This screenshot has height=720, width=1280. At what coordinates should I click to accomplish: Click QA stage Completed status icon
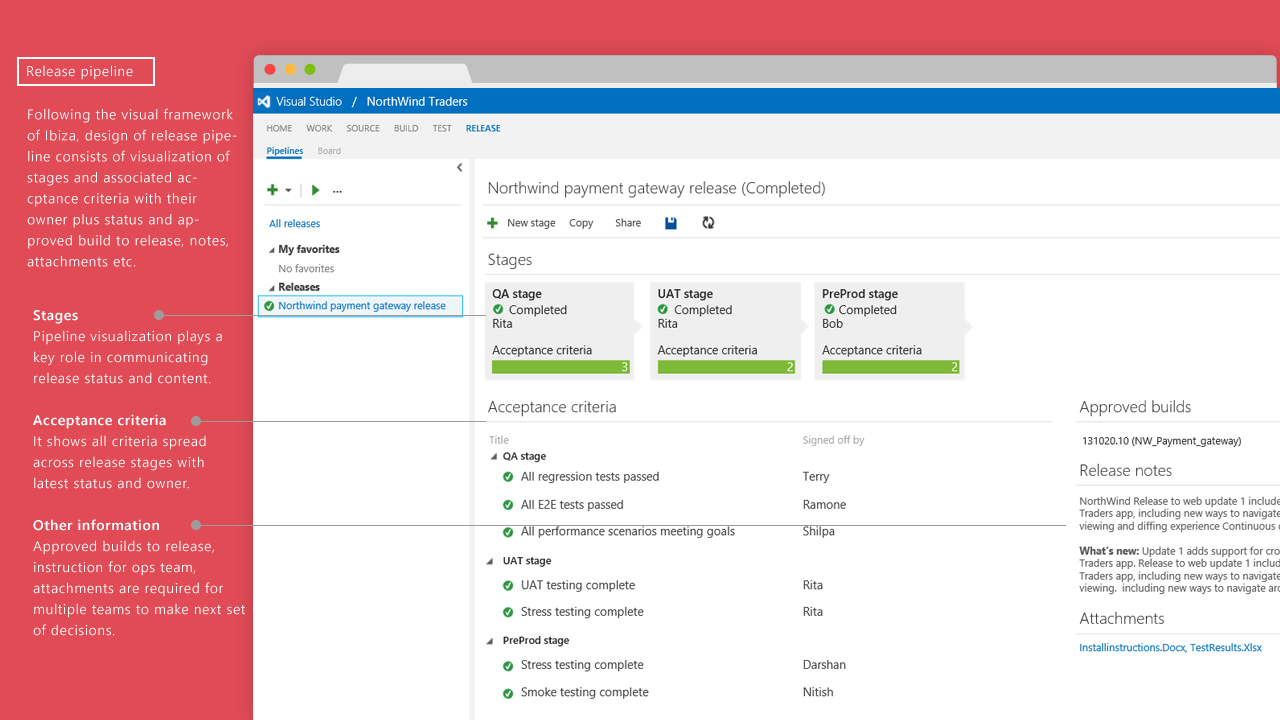coord(498,310)
